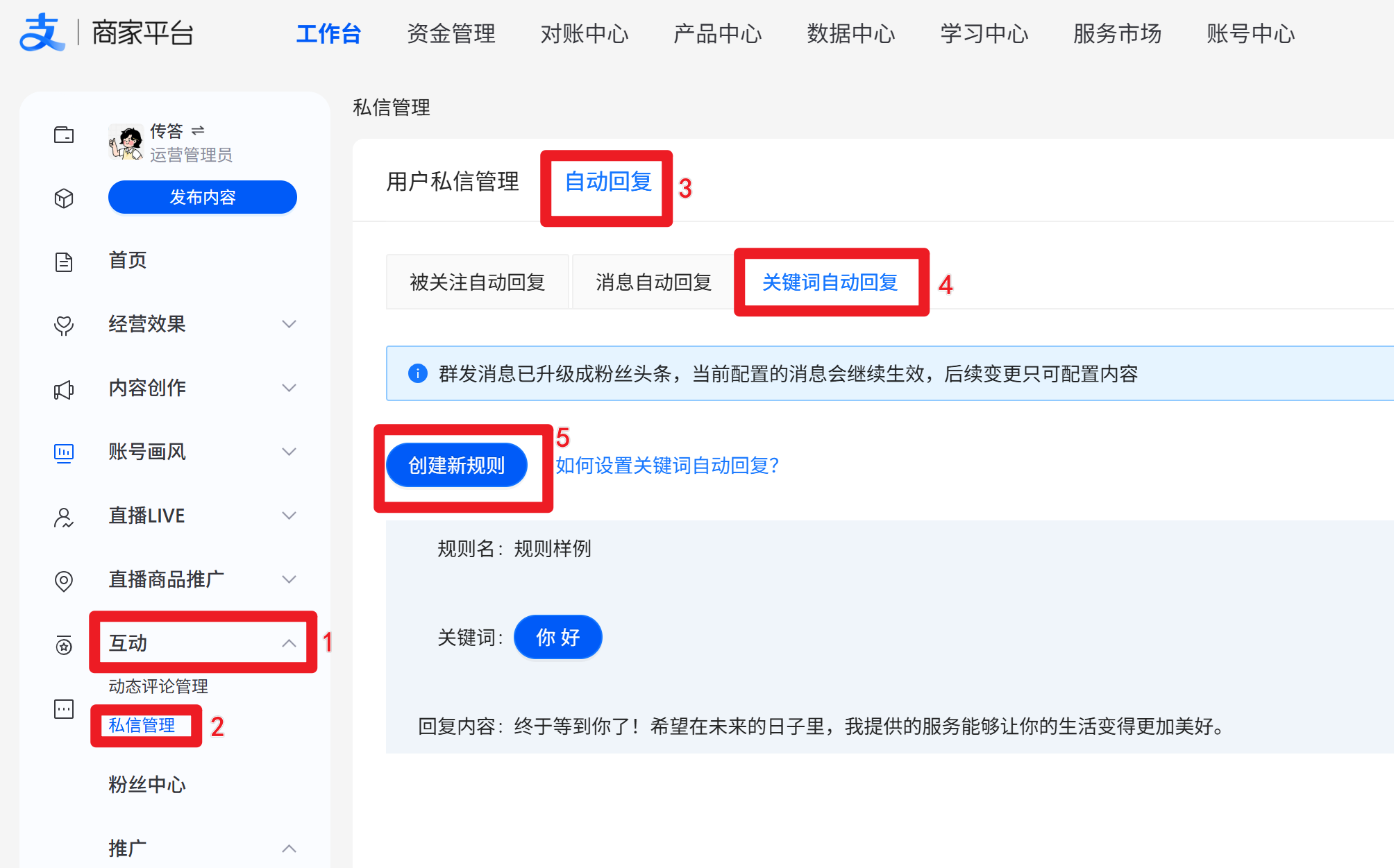
Task: Click the account switch arrows next to 传答
Action: pyautogui.click(x=198, y=130)
